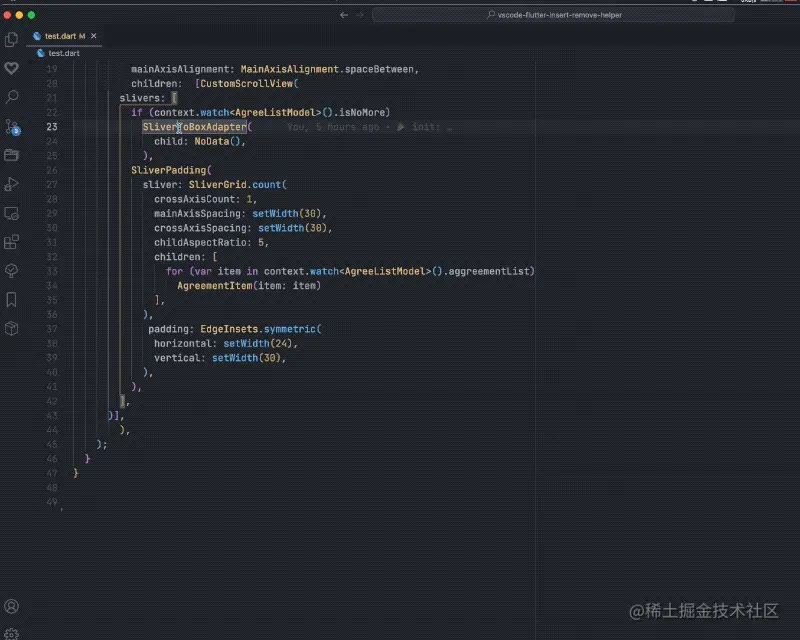Screen dimensions: 800x640
Task: Open the vscode-flutter-insert-remove-helper command center
Action: 555,15
